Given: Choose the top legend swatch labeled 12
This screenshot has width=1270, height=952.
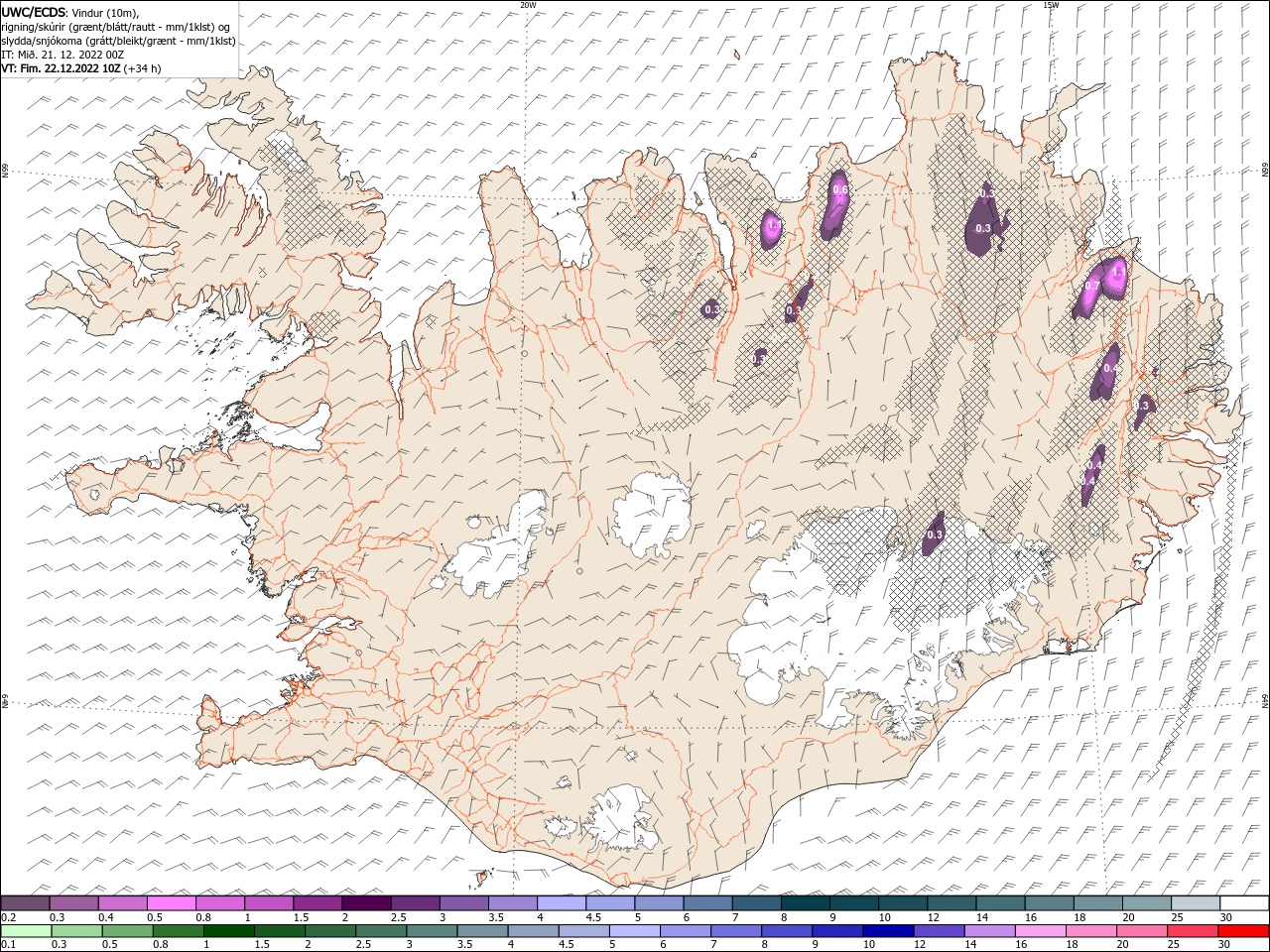Looking at the screenshot, I should point(952,903).
